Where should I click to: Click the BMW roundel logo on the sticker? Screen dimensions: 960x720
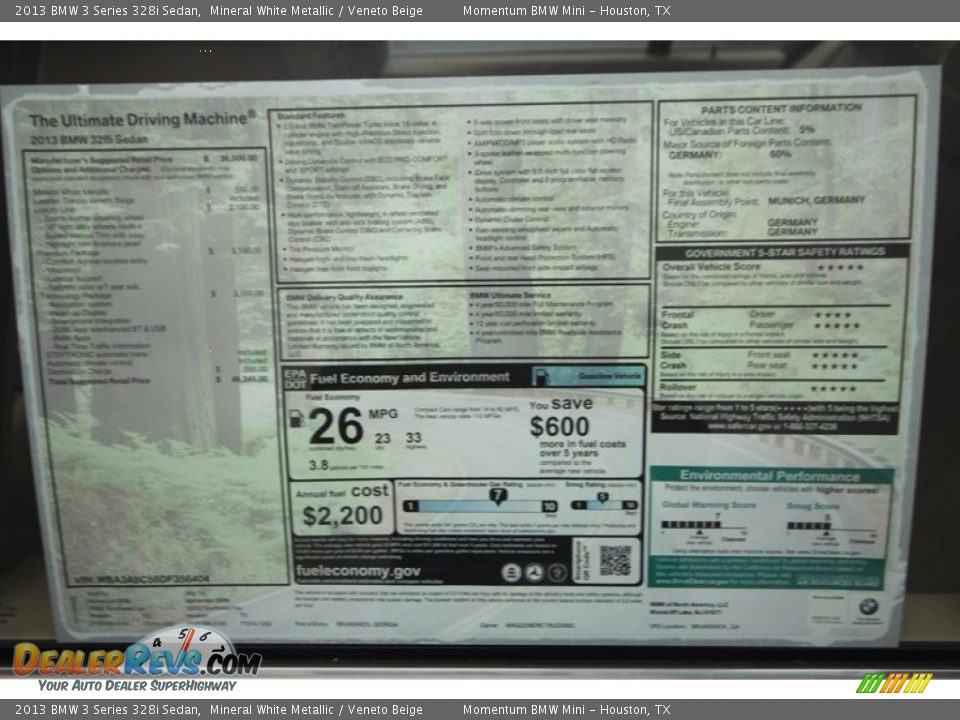tap(868, 607)
